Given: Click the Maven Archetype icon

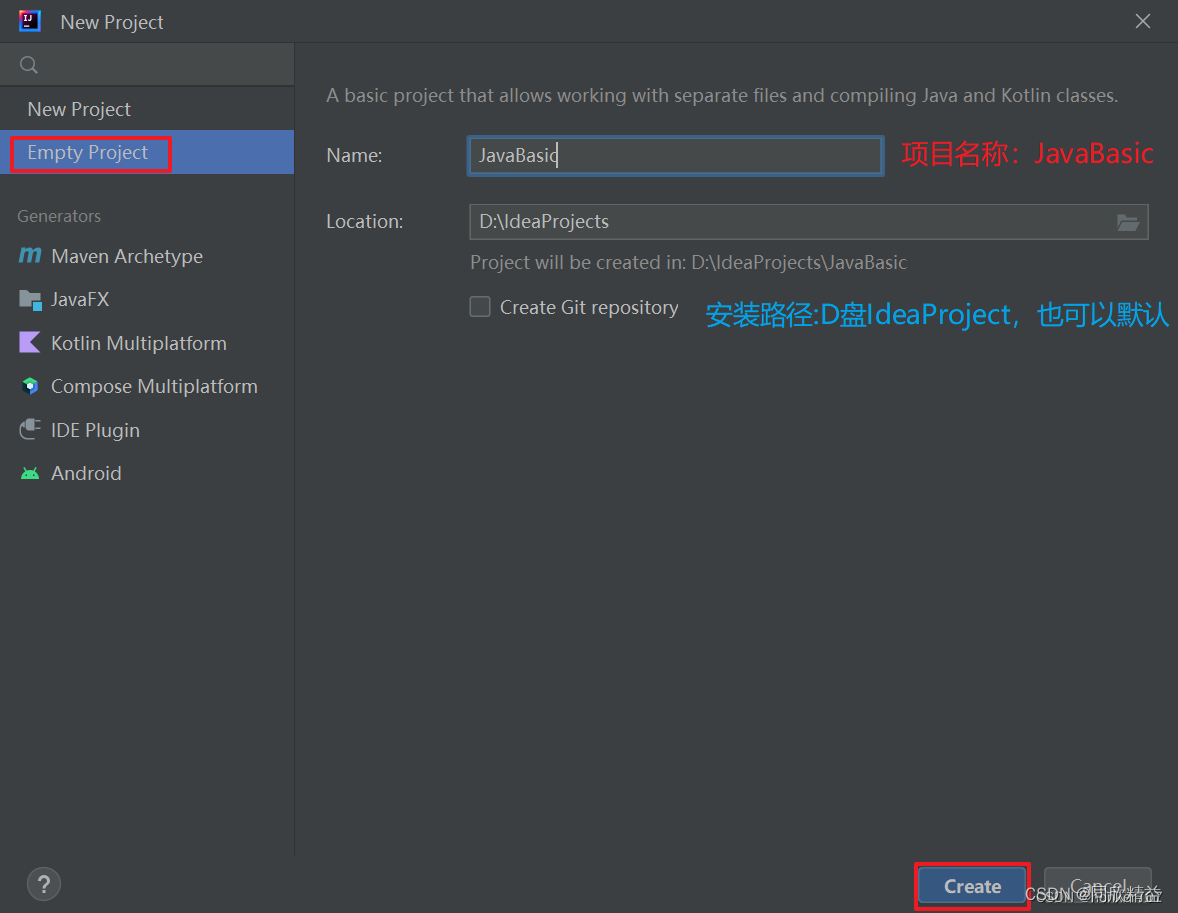Looking at the screenshot, I should (30, 255).
